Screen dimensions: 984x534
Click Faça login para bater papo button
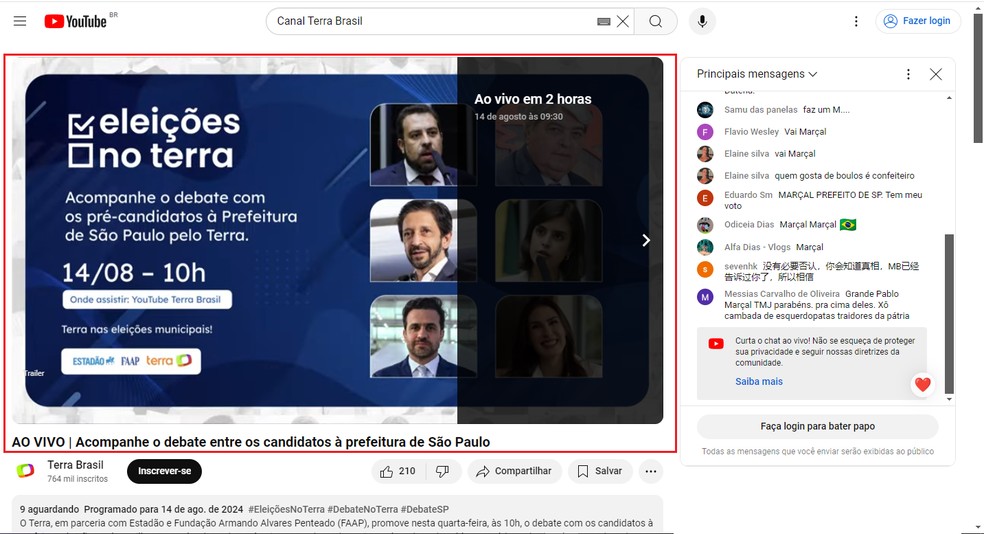tap(817, 426)
